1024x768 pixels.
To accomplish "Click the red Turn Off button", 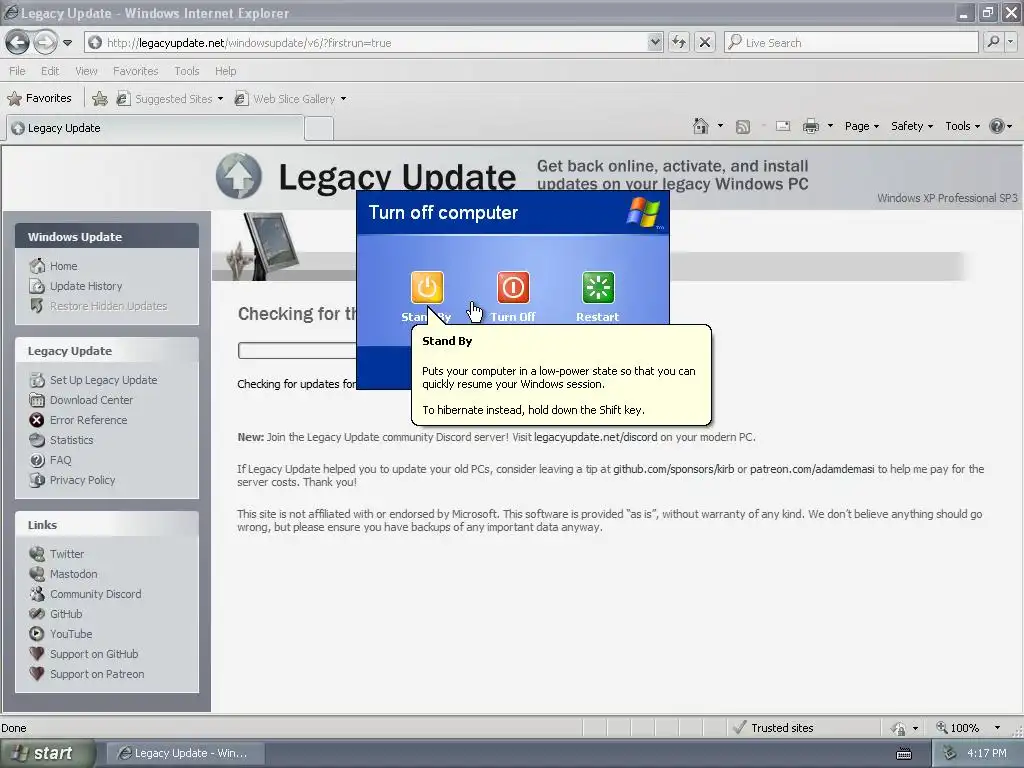I will [513, 287].
